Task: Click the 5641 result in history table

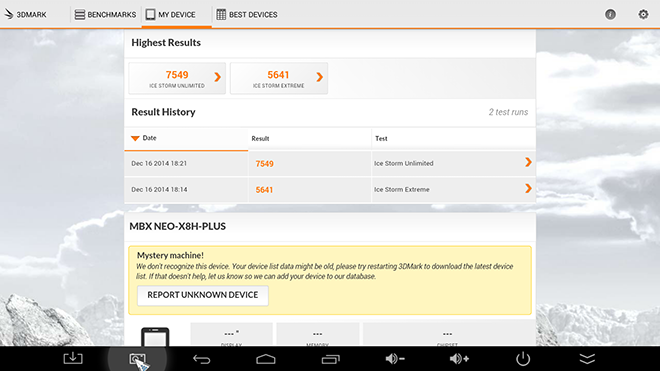Action: point(264,190)
